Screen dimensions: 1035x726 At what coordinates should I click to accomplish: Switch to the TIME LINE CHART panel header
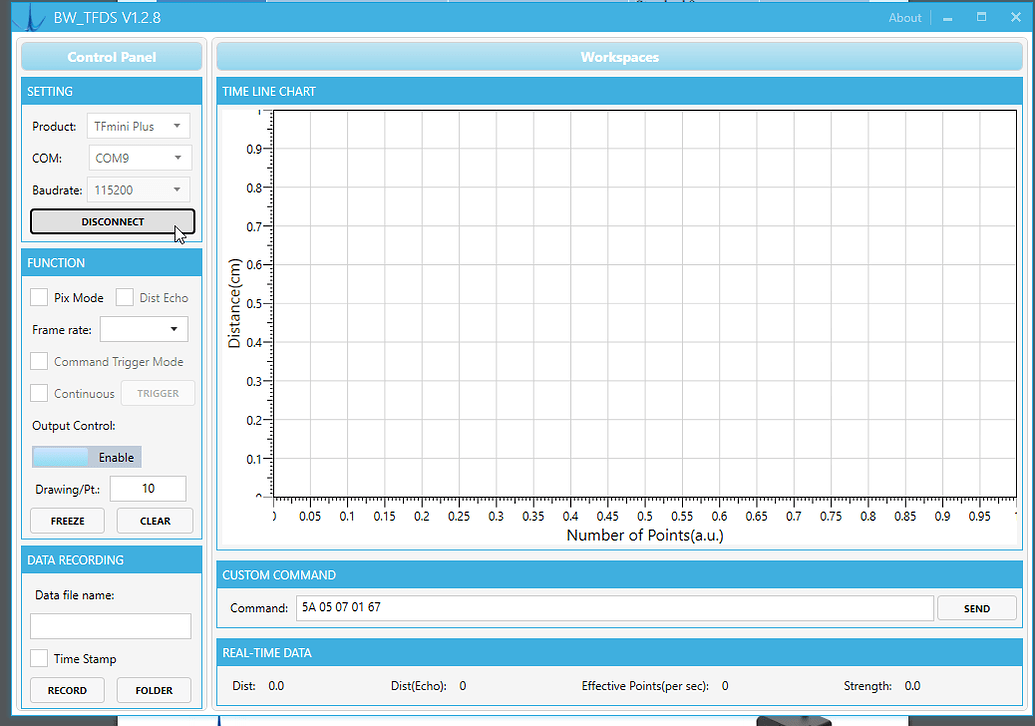tap(268, 91)
